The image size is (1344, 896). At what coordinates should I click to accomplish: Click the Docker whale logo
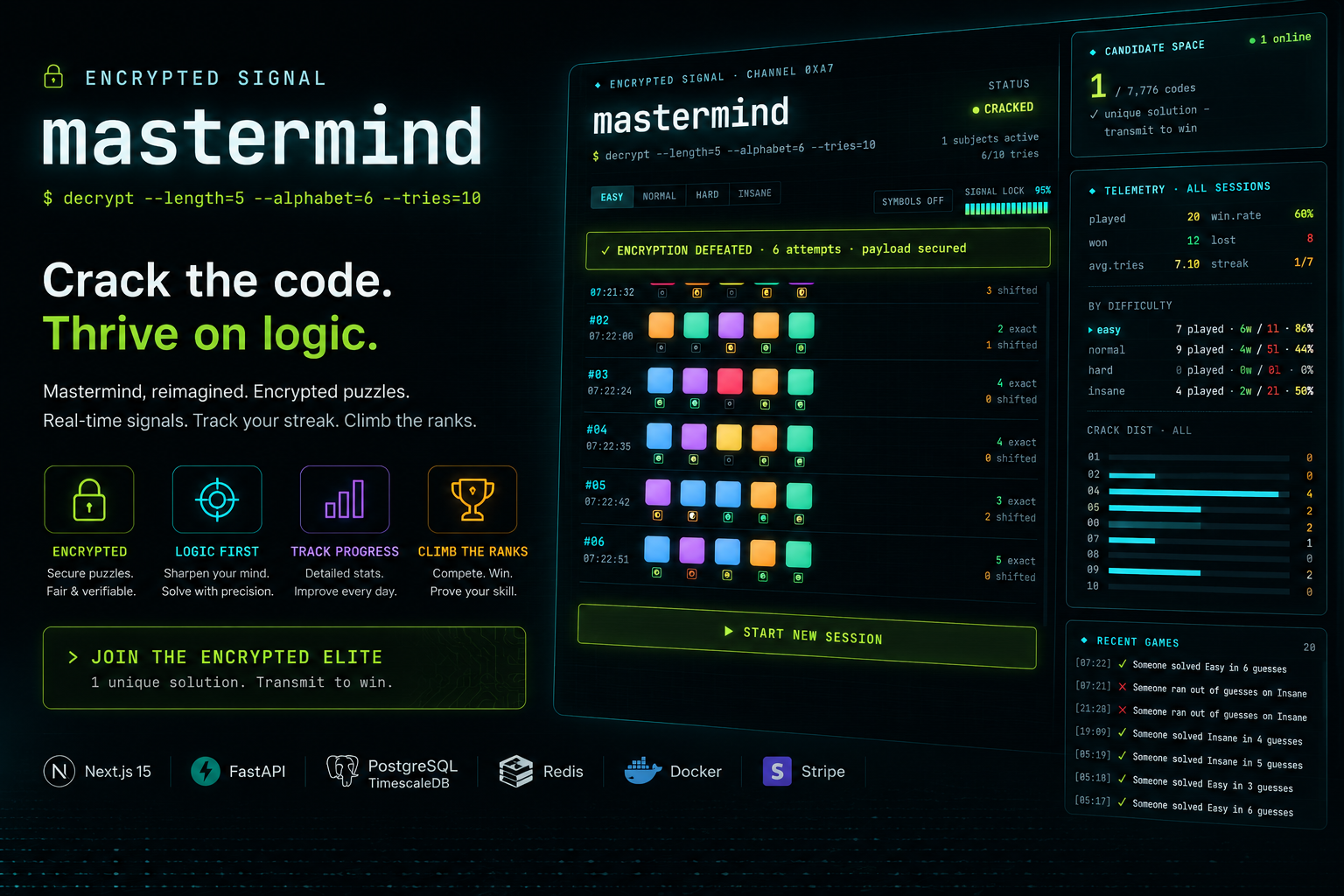tap(642, 771)
